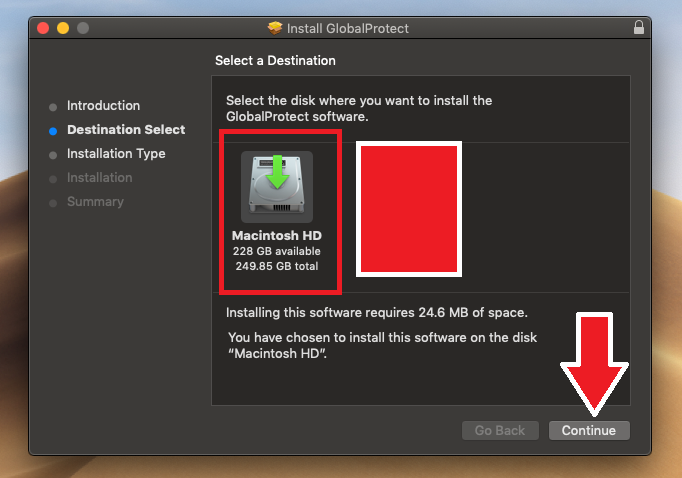Click the dimmed Installation step
The height and width of the screenshot is (478, 682).
tap(99, 178)
